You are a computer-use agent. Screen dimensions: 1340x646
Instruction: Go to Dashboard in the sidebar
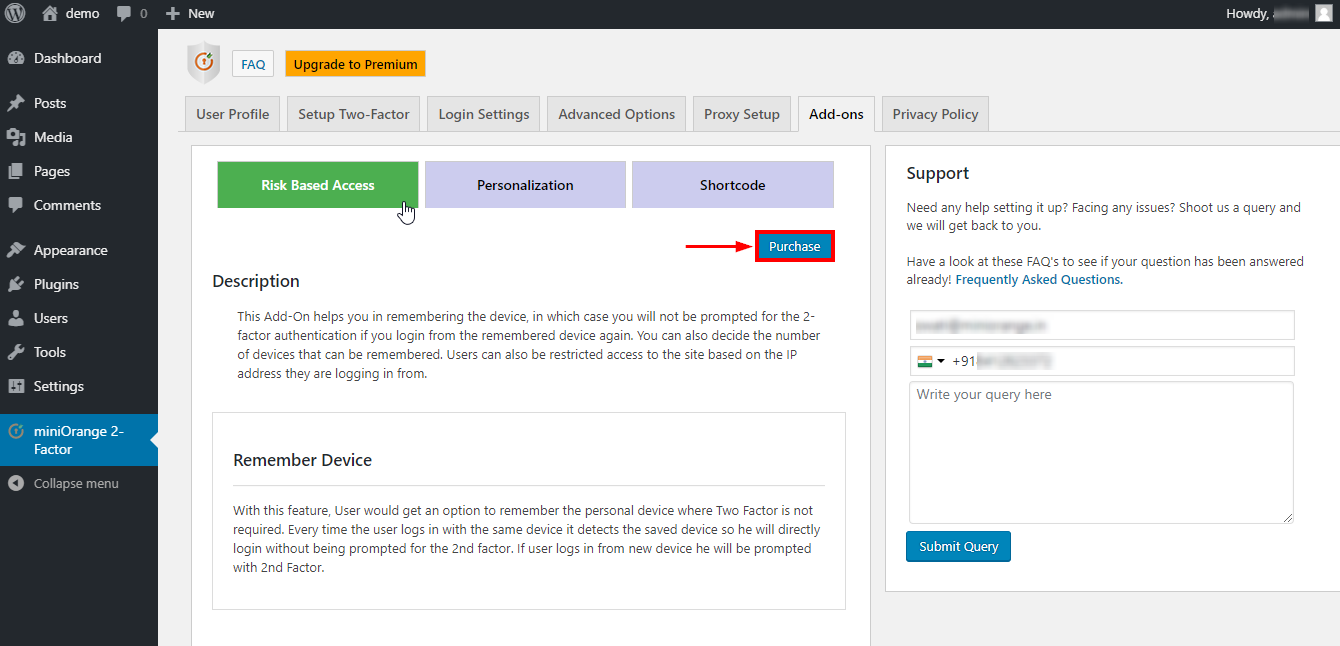pyautogui.click(x=79, y=58)
